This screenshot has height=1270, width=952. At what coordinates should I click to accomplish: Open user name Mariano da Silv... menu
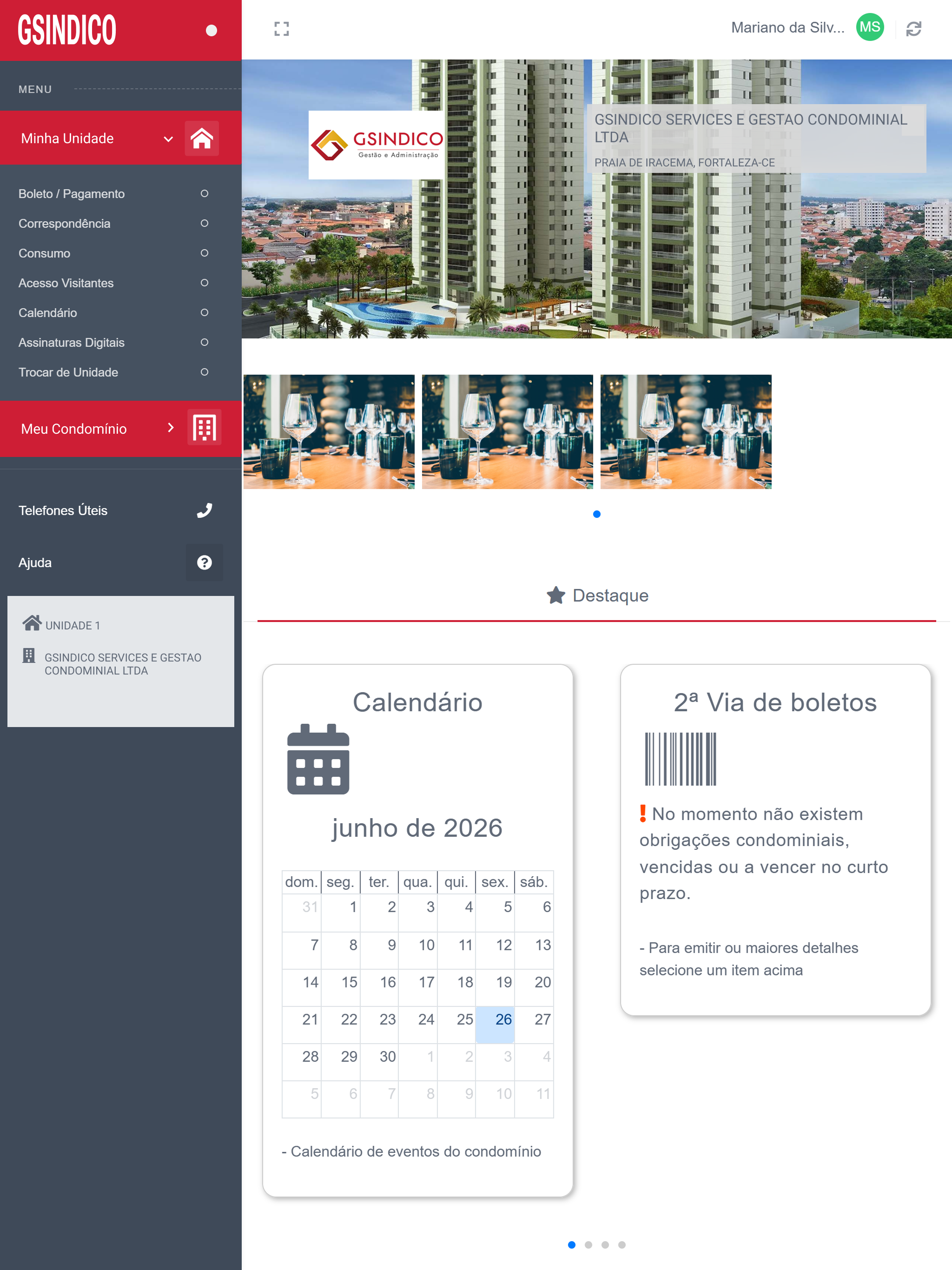[788, 27]
